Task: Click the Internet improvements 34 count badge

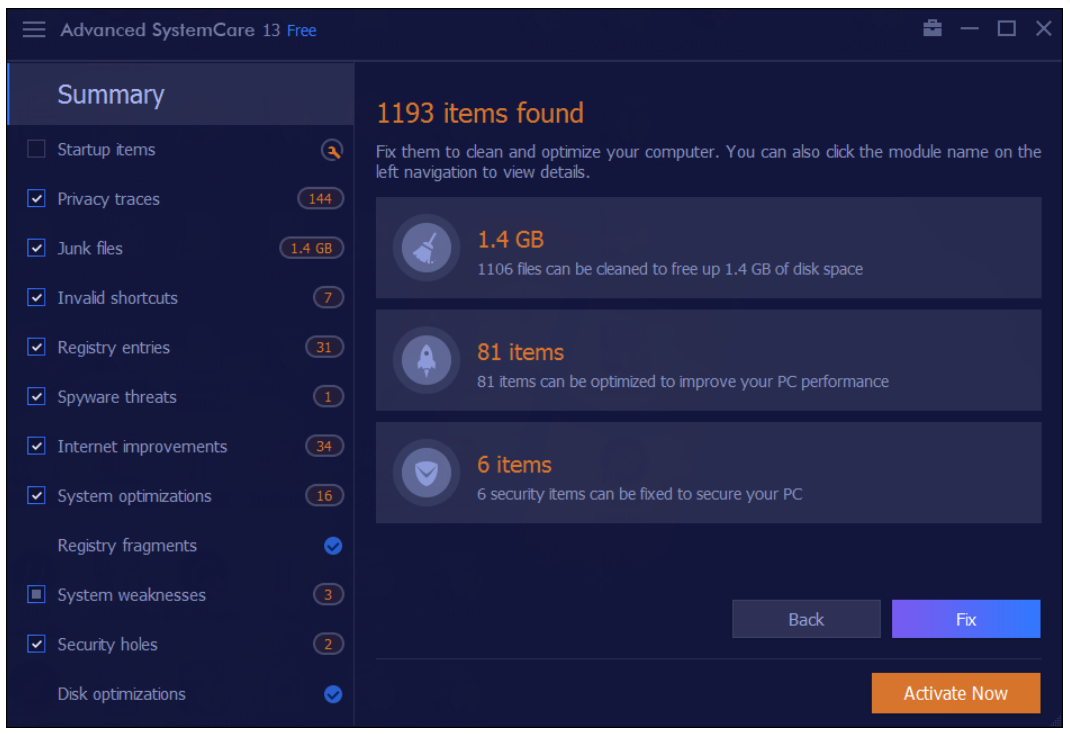Action: point(324,446)
